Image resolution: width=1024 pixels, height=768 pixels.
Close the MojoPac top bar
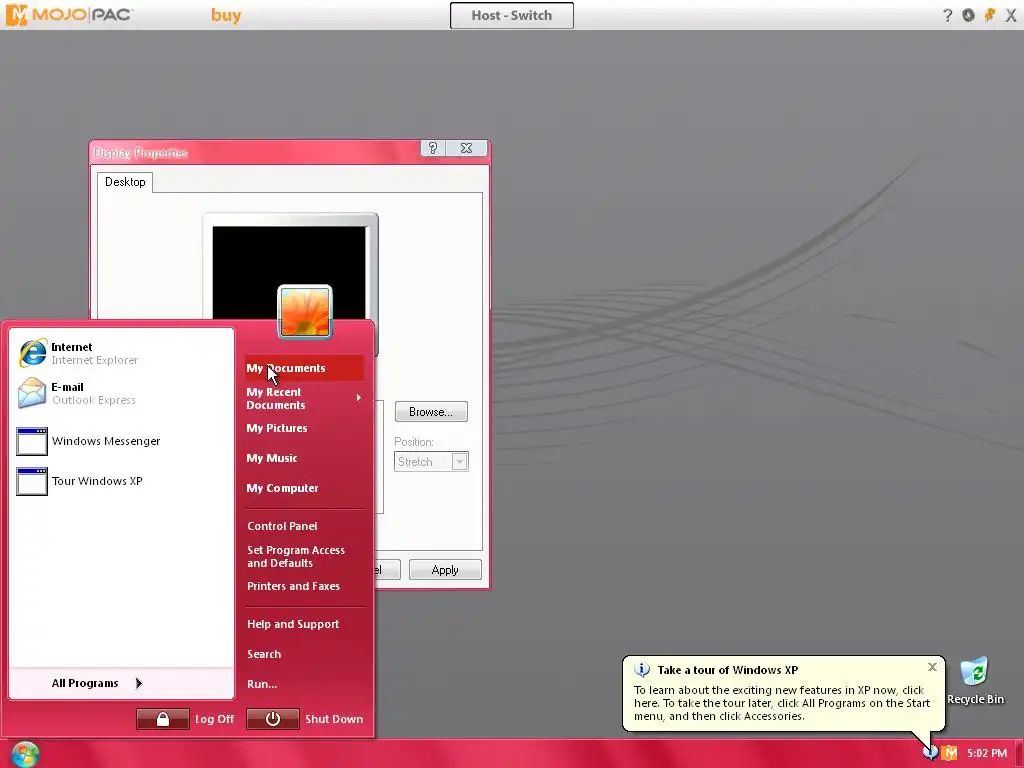(x=1011, y=15)
